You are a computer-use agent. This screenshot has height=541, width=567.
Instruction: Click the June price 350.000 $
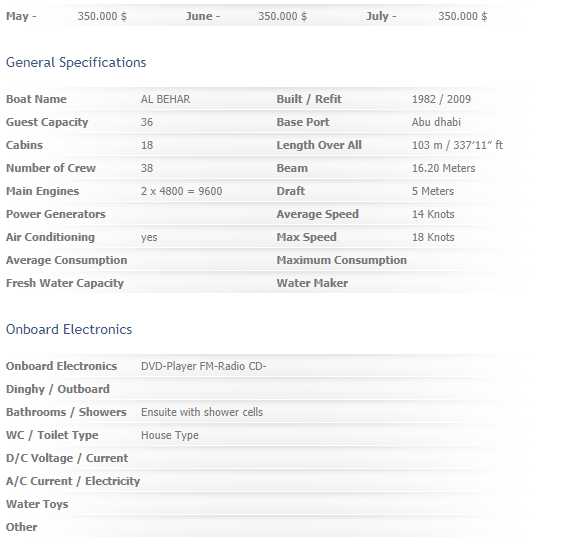pyautogui.click(x=282, y=16)
